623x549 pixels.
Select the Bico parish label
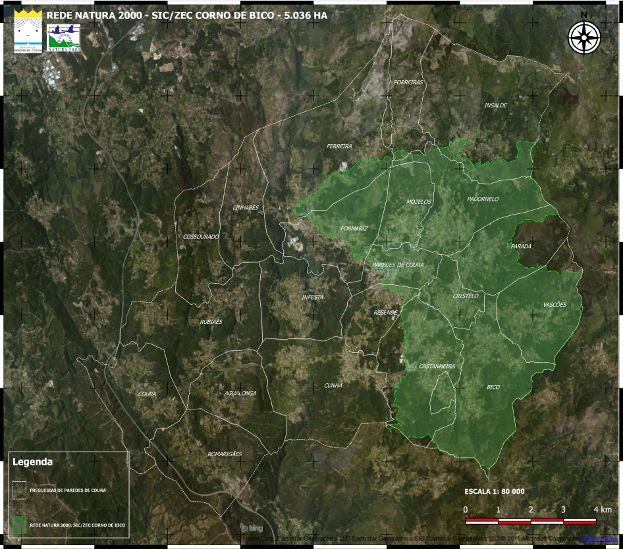pos(492,386)
